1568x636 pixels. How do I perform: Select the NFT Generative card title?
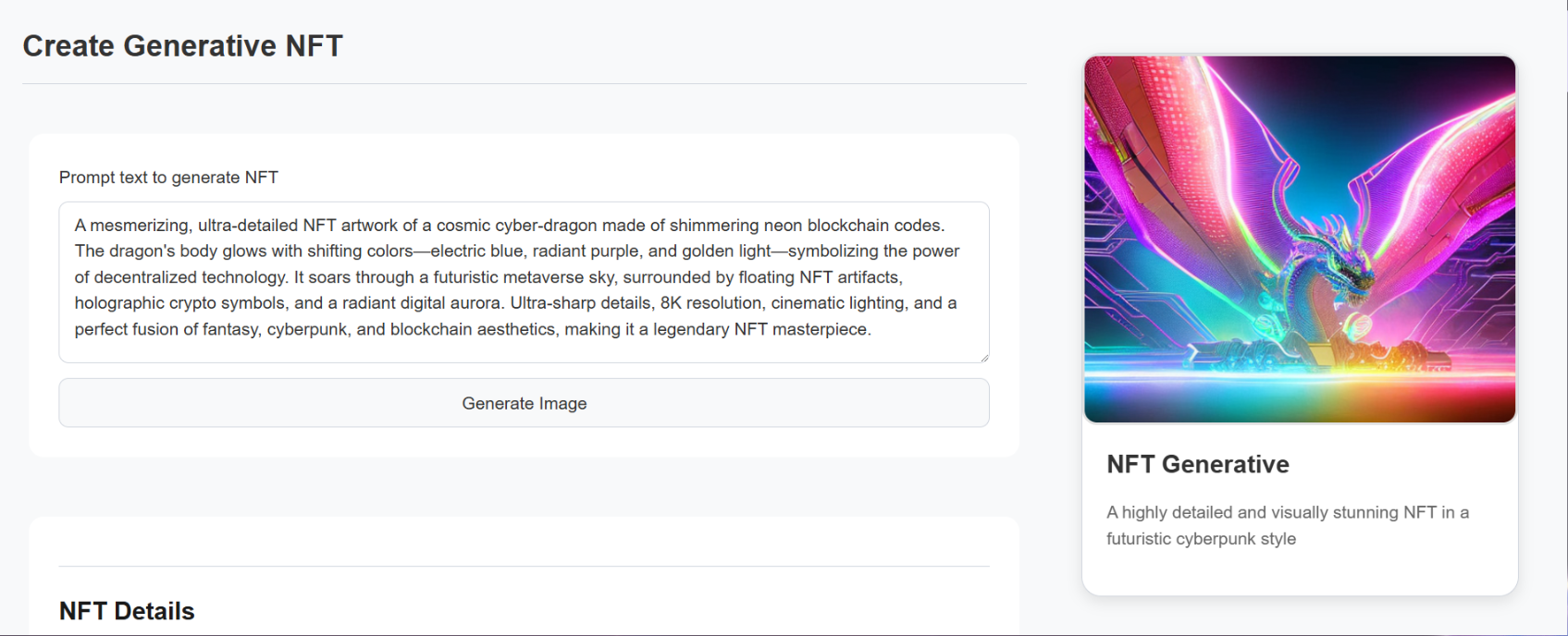click(x=1198, y=464)
